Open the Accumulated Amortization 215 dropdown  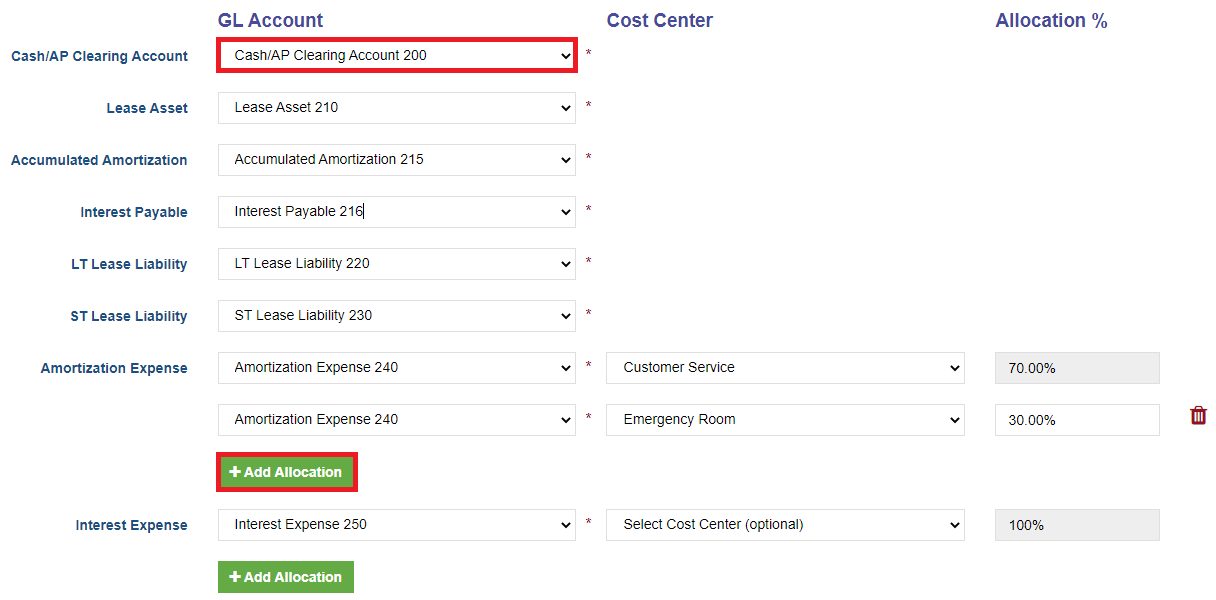point(397,160)
